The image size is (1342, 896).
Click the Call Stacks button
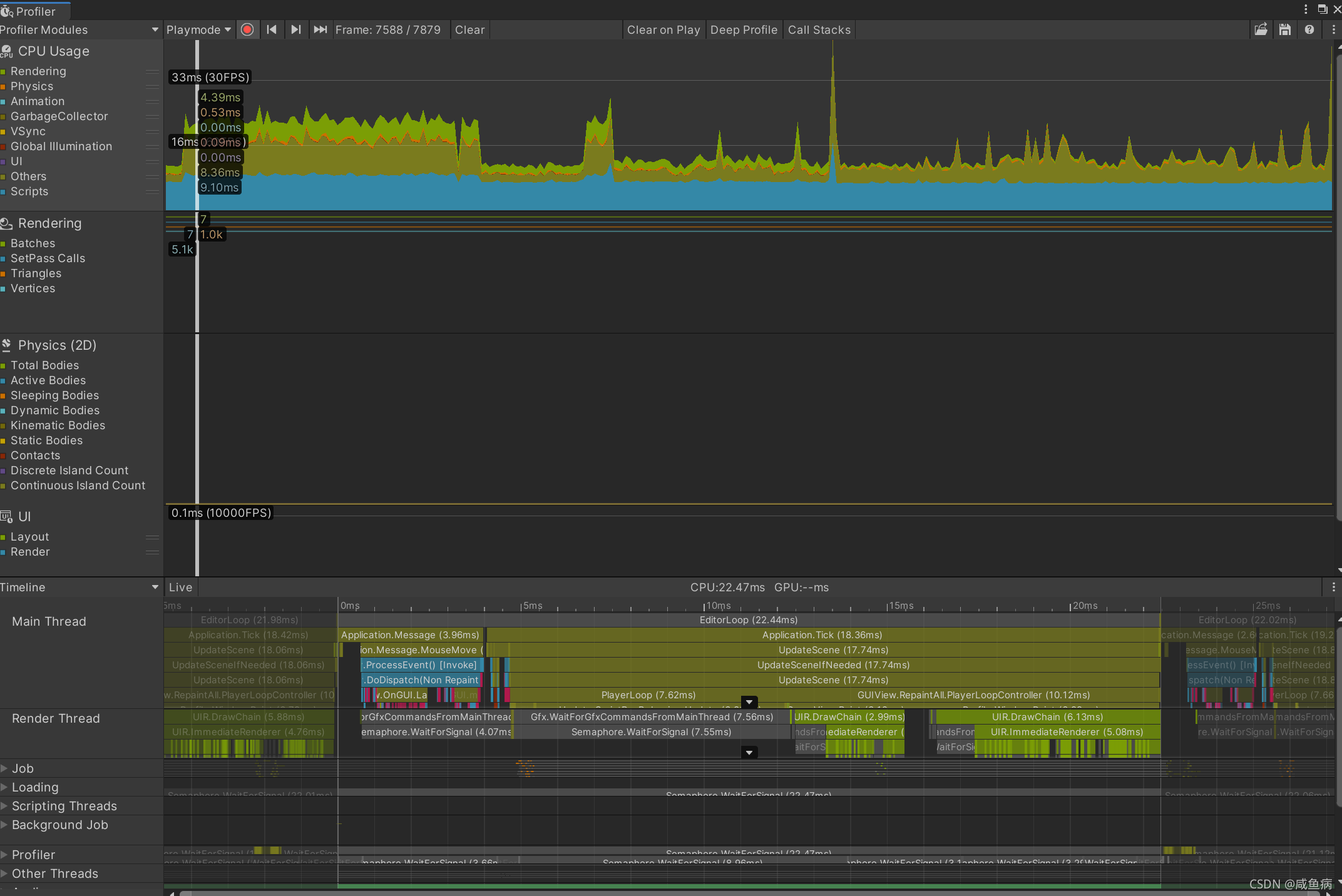pos(819,29)
